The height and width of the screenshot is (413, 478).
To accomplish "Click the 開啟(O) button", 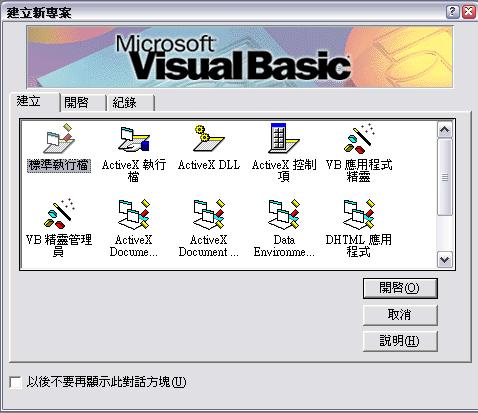I will tap(400, 288).
